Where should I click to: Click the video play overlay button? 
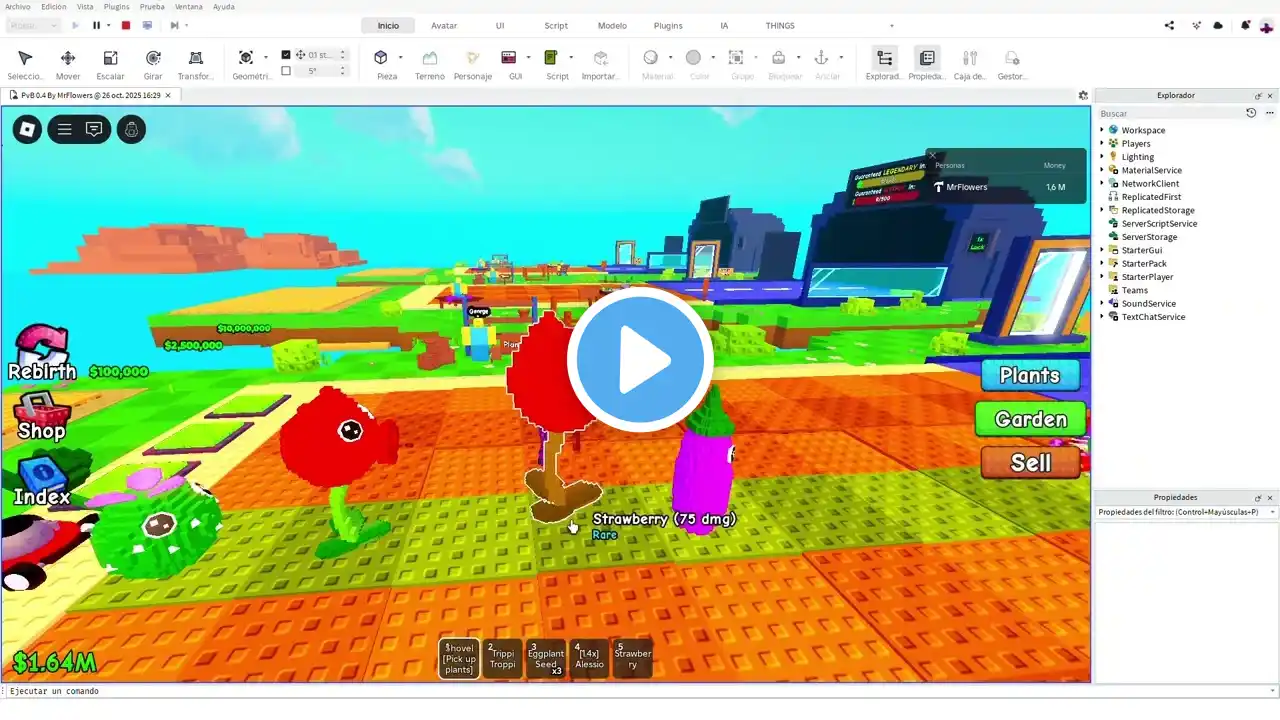point(640,360)
